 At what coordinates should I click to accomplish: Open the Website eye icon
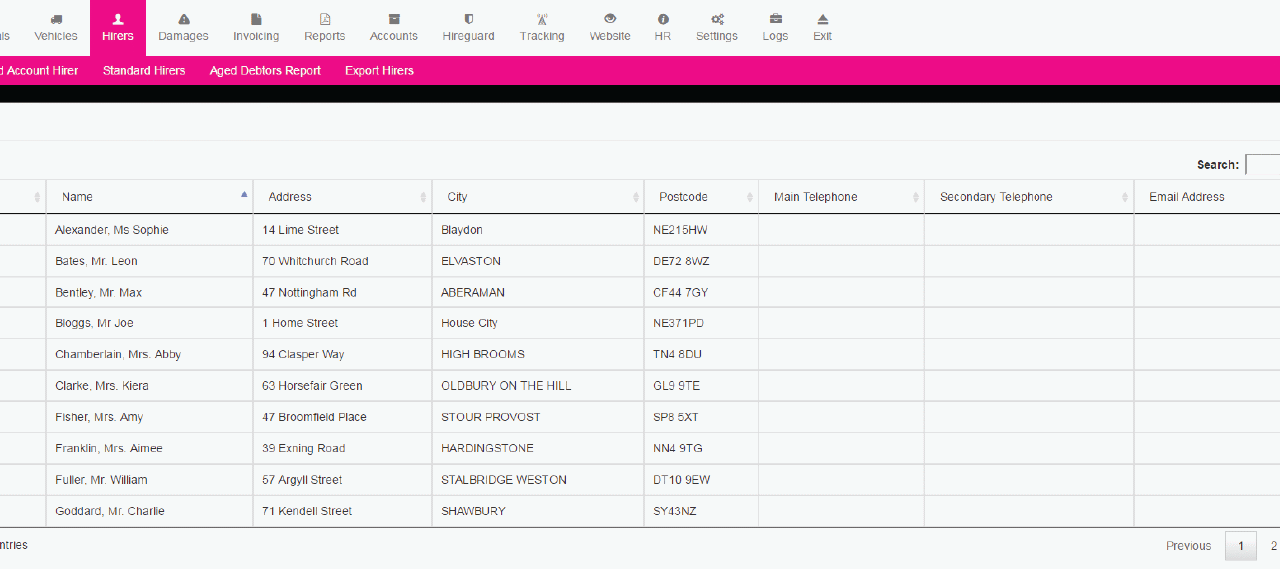(610, 19)
